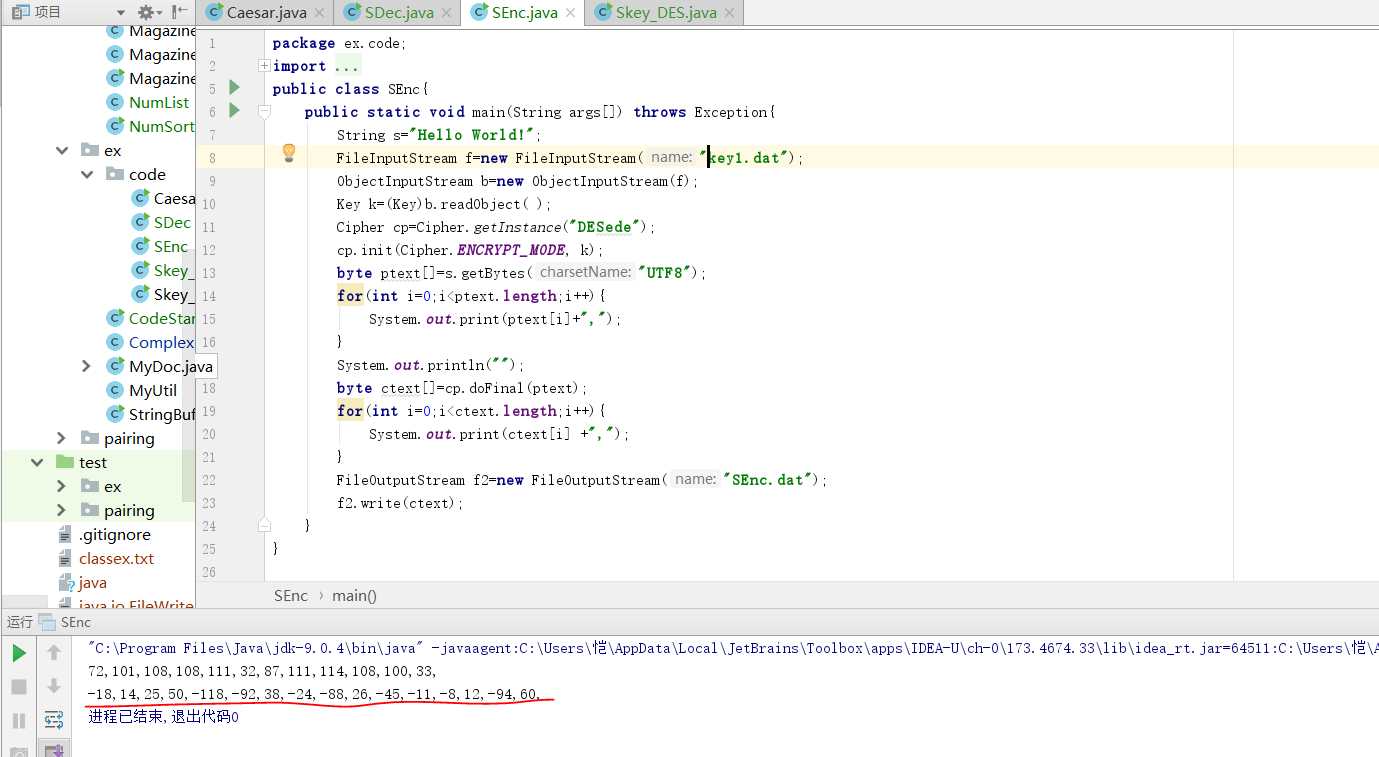The width and height of the screenshot is (1379, 757).
Task: Open project view settings gear
Action: pos(146,12)
